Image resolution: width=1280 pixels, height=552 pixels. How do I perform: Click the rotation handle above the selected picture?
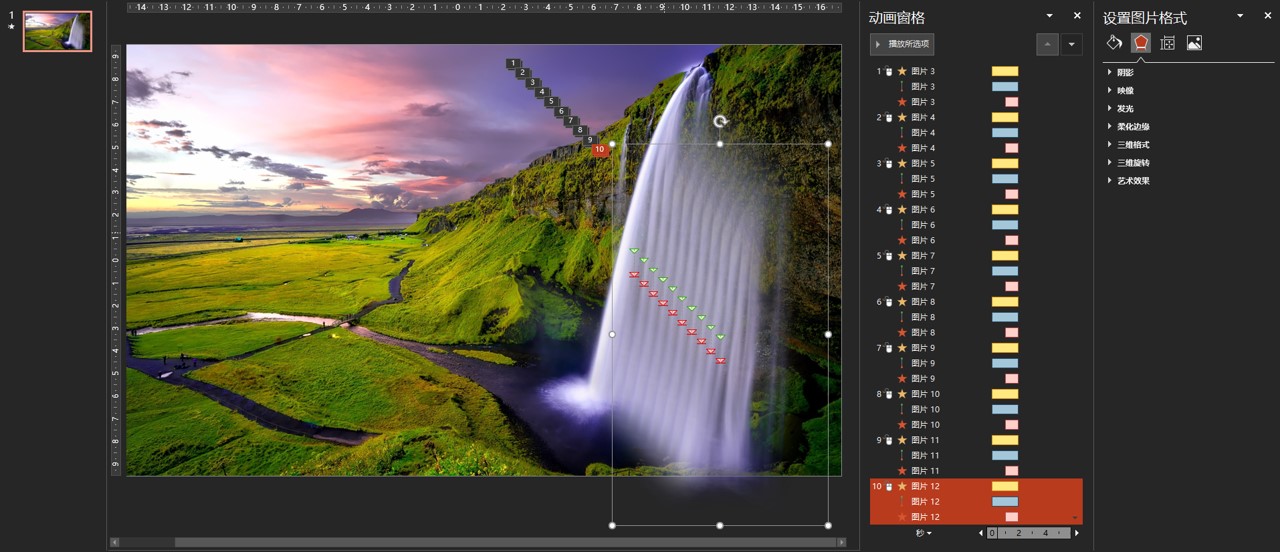click(x=720, y=122)
